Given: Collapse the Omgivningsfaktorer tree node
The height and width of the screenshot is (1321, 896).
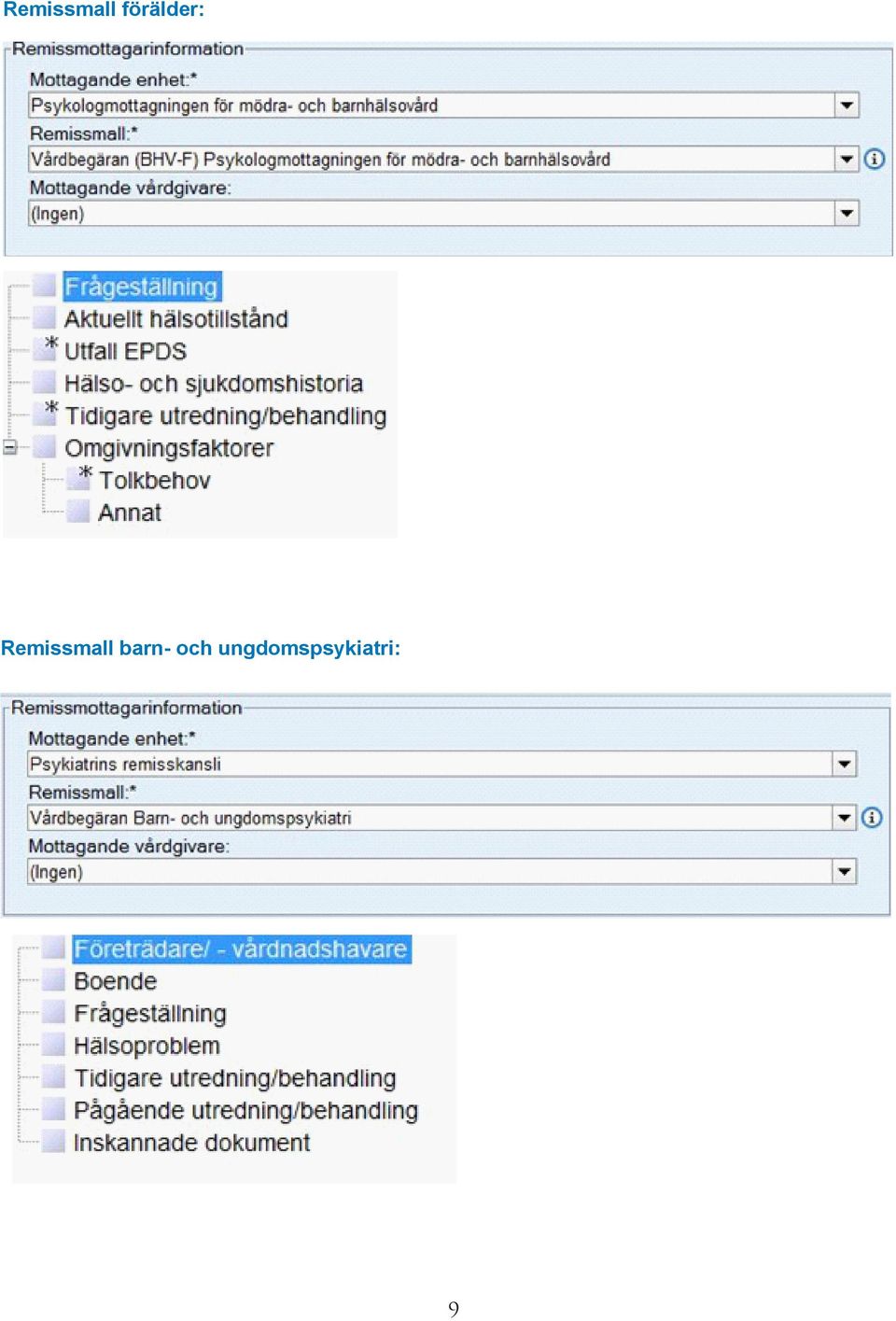Looking at the screenshot, I should tap(10, 447).
